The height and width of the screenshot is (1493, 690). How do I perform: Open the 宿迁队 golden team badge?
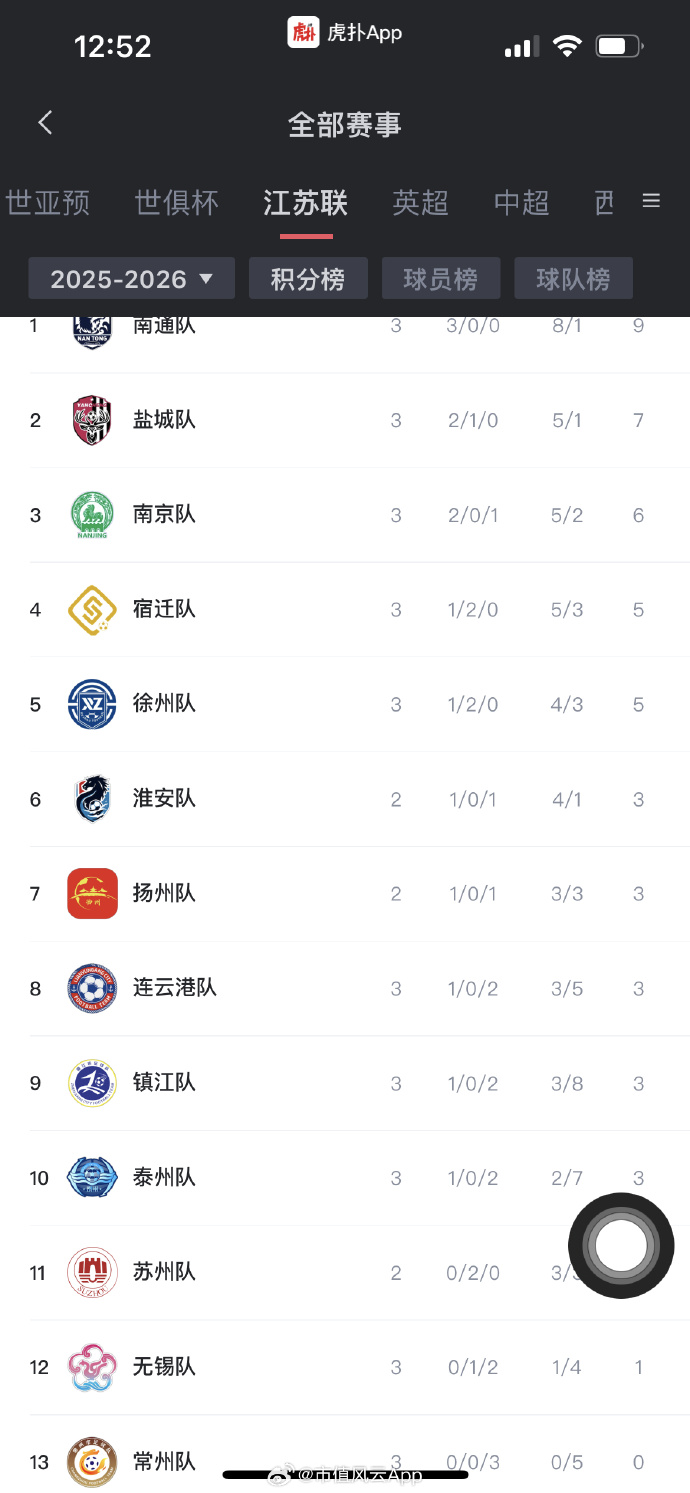pyautogui.click(x=92, y=609)
